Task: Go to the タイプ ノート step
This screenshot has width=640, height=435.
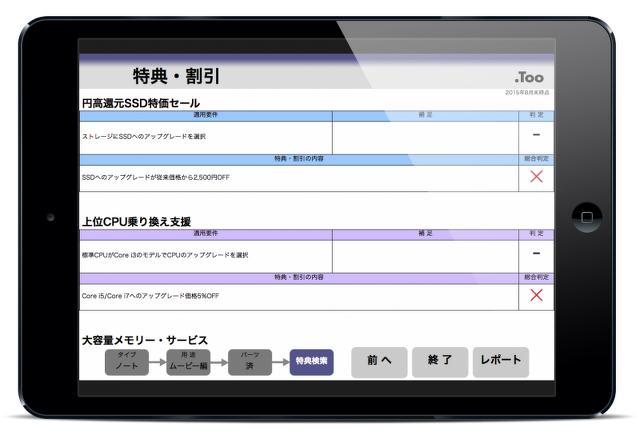Action: (x=126, y=361)
